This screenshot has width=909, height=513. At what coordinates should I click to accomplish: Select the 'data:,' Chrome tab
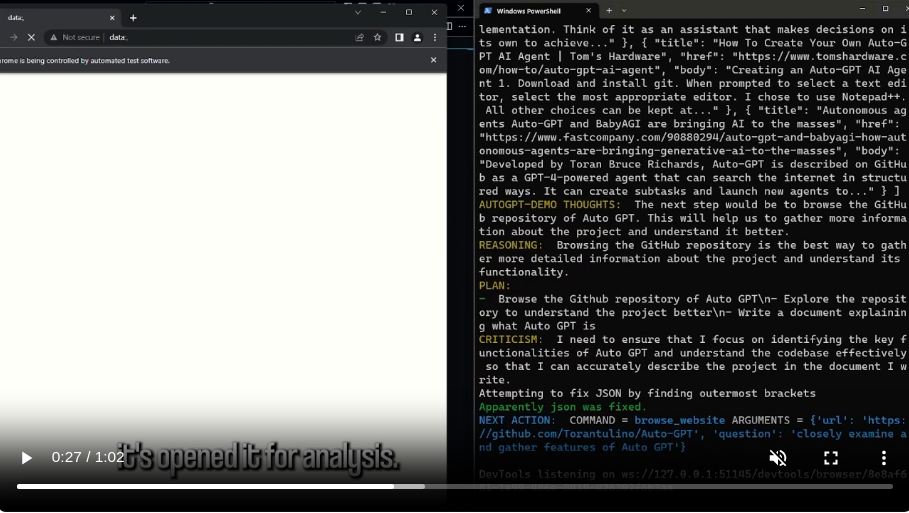pyautogui.click(x=58, y=18)
